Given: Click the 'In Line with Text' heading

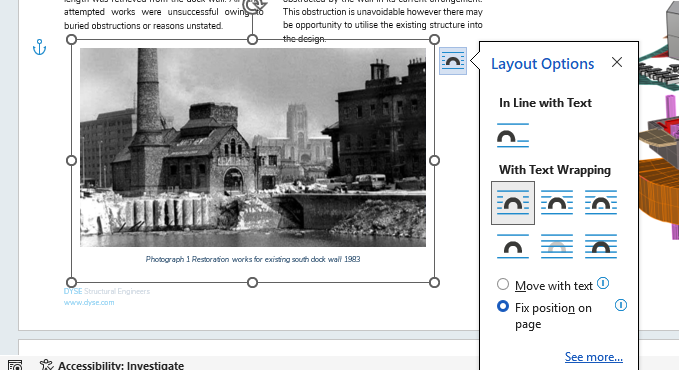Looking at the screenshot, I should 545,103.
